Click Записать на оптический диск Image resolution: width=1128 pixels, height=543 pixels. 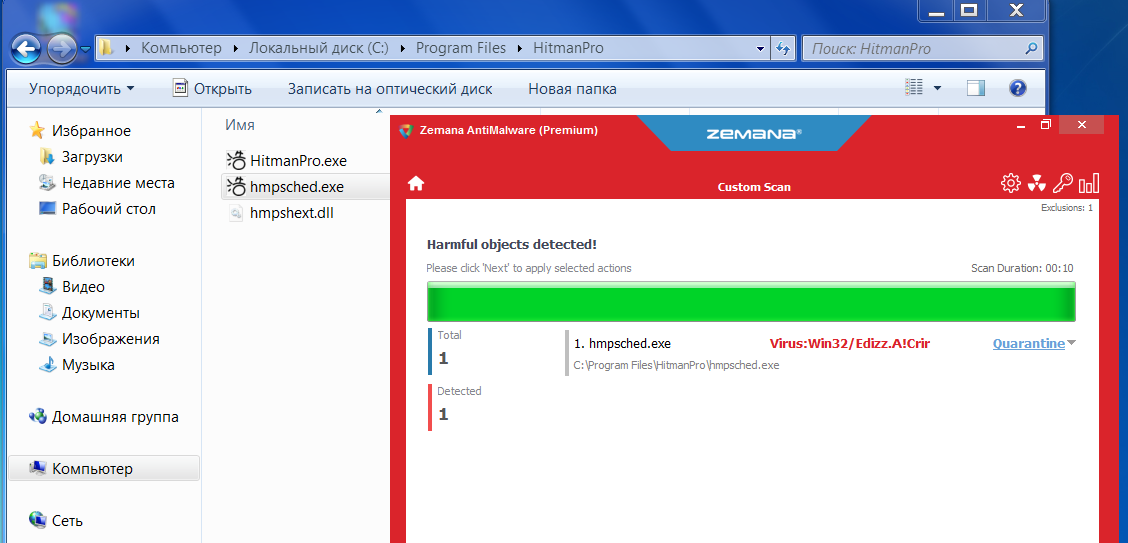[390, 89]
